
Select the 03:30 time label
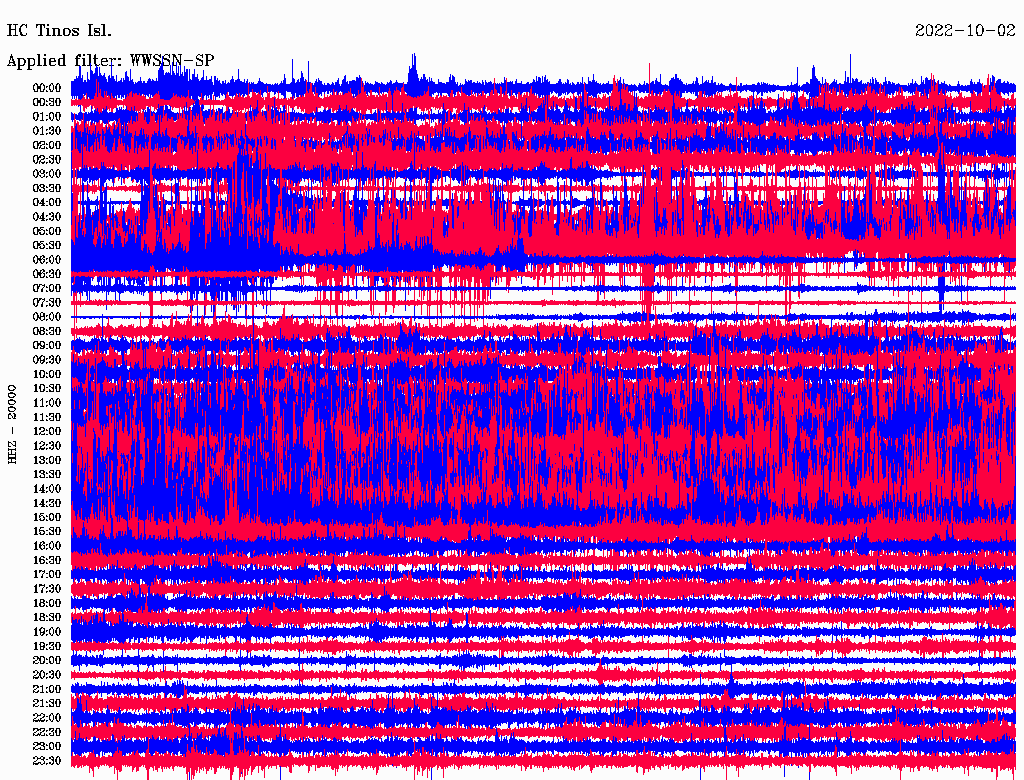point(47,188)
